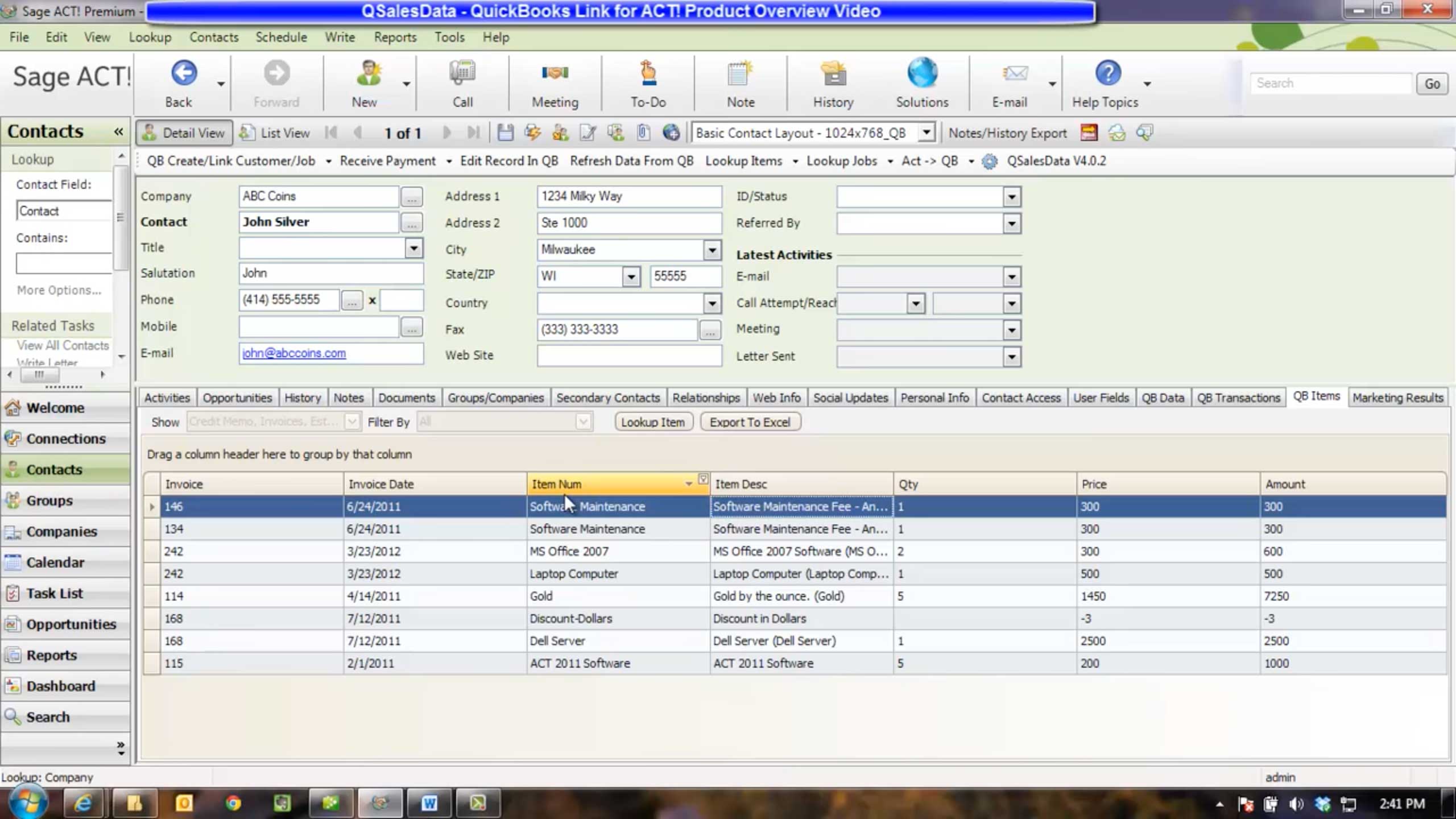This screenshot has height=819, width=1456.
Task: Expand the City dropdown
Action: pos(712,250)
